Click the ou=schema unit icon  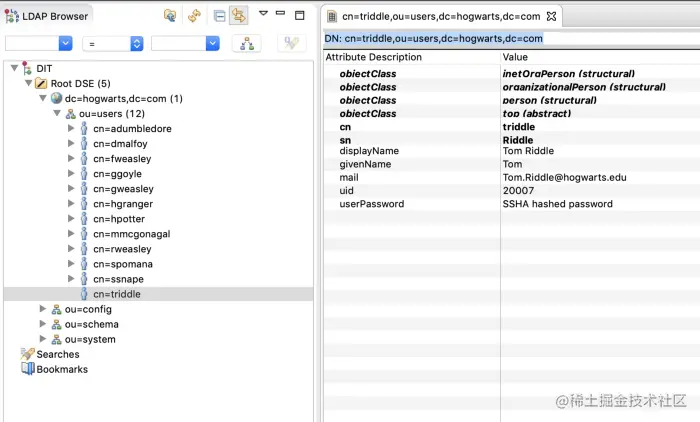56,324
